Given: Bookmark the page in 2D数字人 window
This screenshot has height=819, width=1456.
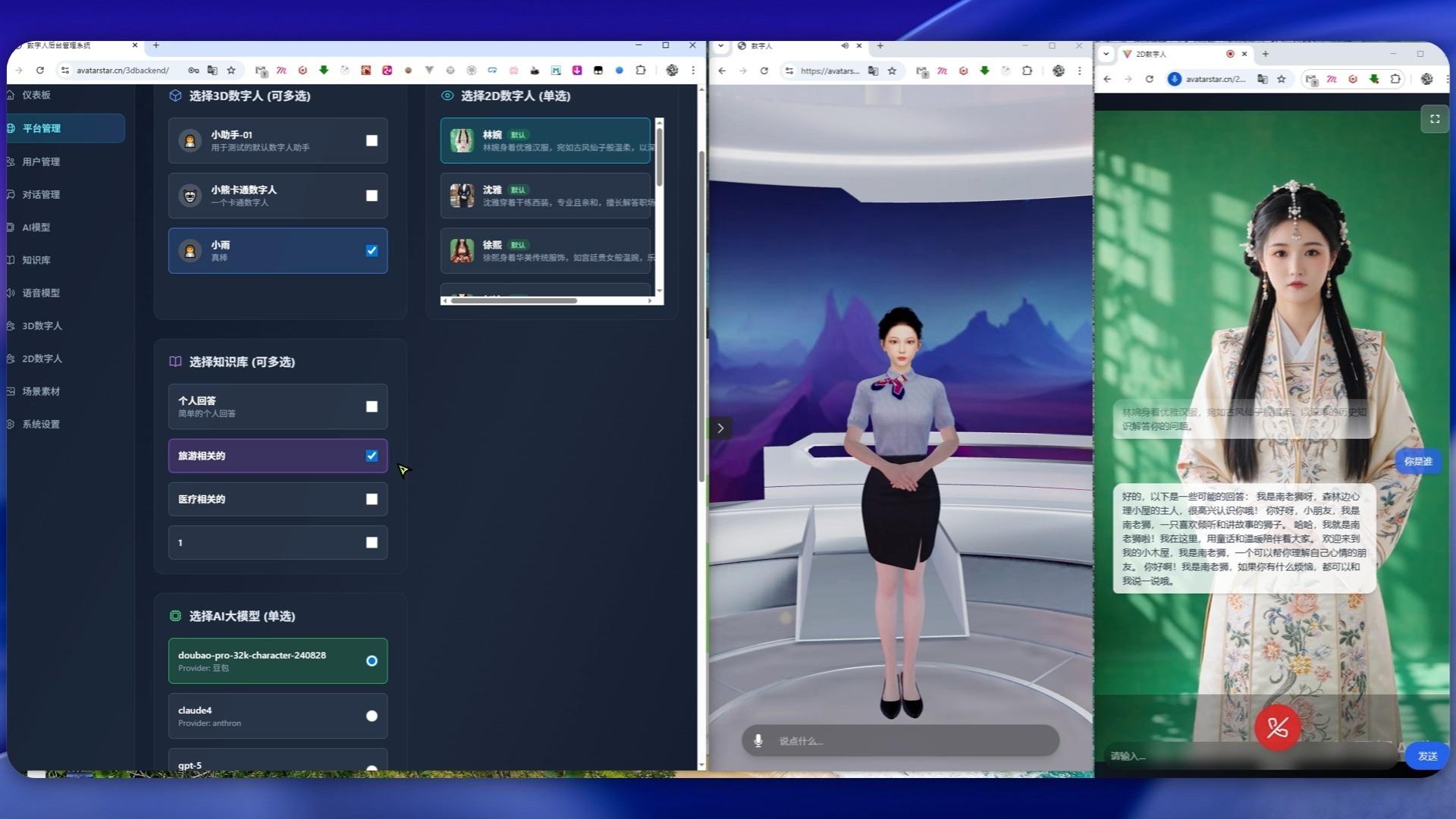Looking at the screenshot, I should [1282, 79].
